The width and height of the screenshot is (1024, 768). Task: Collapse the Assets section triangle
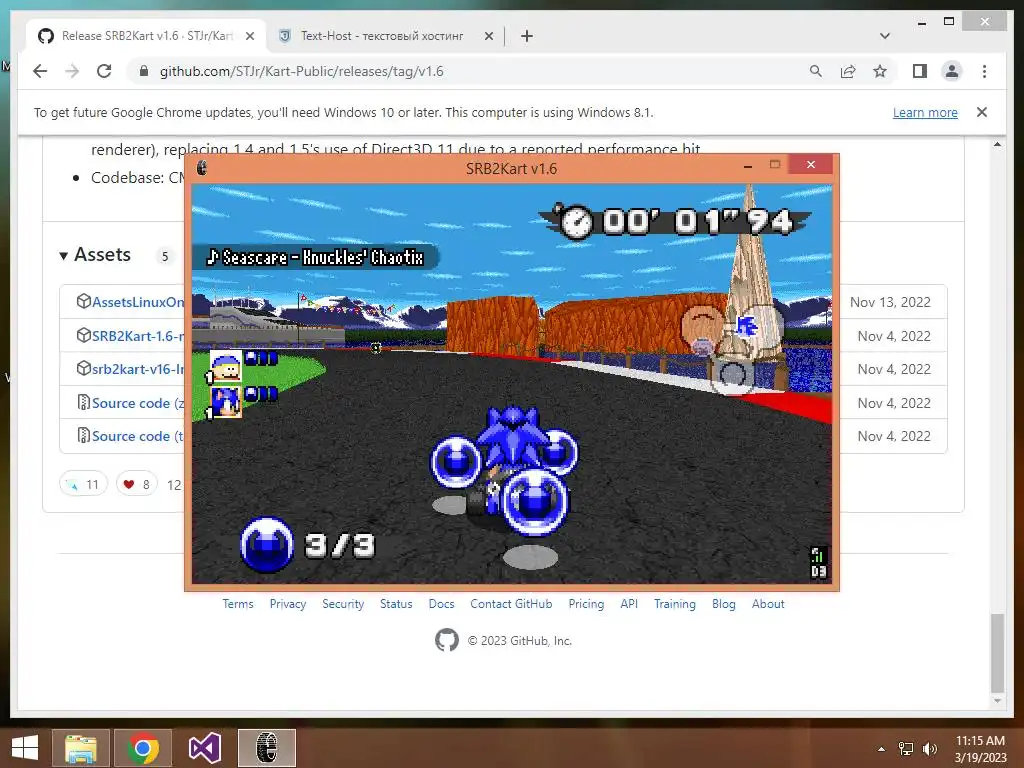(x=63, y=255)
